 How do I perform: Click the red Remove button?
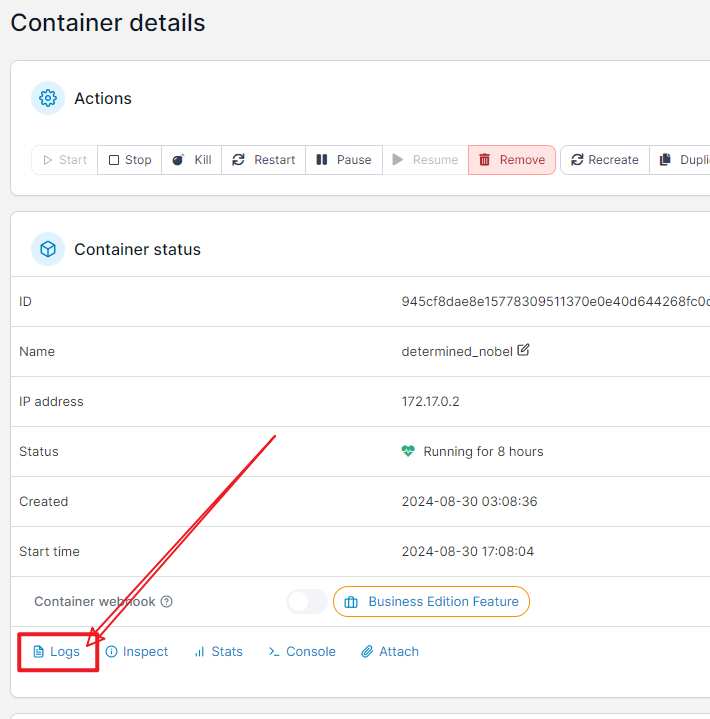pos(512,160)
